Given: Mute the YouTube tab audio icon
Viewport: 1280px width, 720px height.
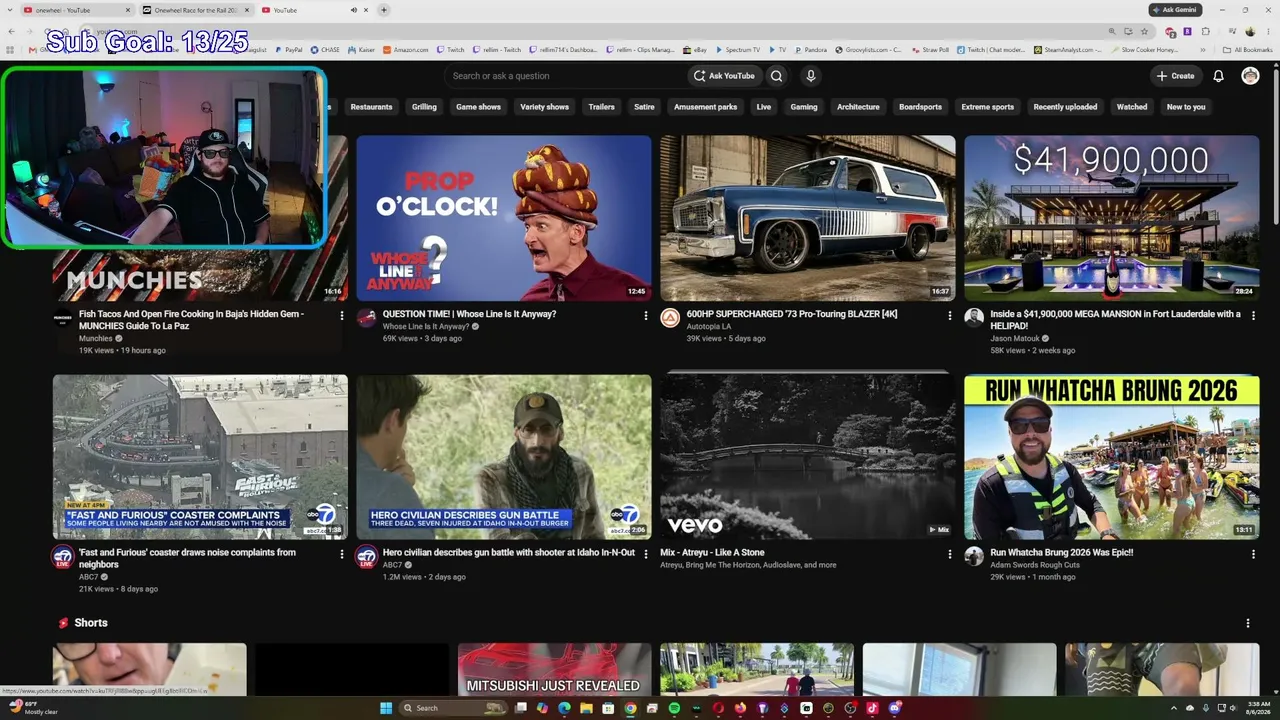Looking at the screenshot, I should click(x=353, y=10).
